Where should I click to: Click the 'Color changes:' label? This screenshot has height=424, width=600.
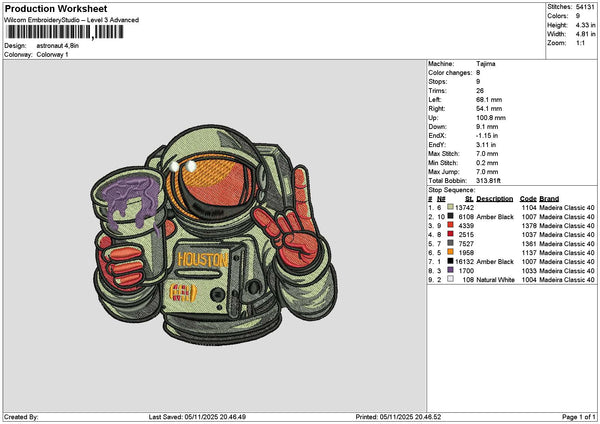pos(450,73)
